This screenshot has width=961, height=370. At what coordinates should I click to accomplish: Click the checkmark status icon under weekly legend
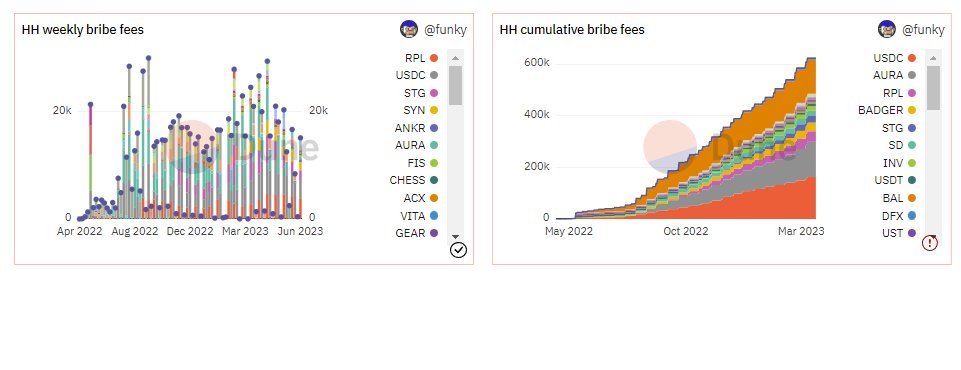click(x=458, y=249)
